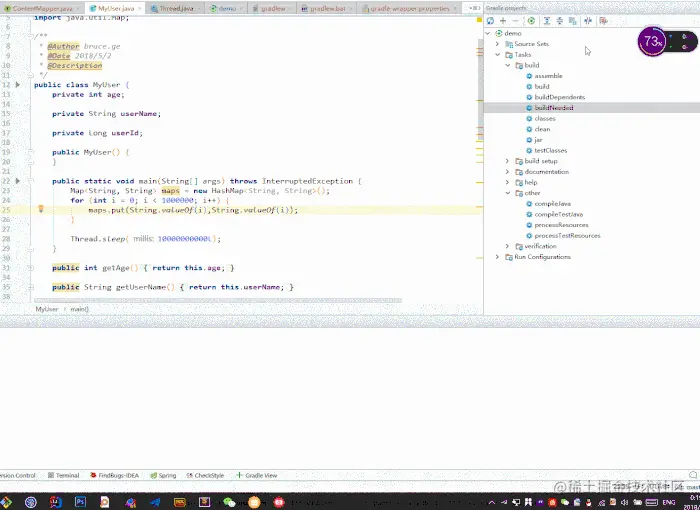Open the FindBugs-IDEA tool window

click(x=114, y=476)
